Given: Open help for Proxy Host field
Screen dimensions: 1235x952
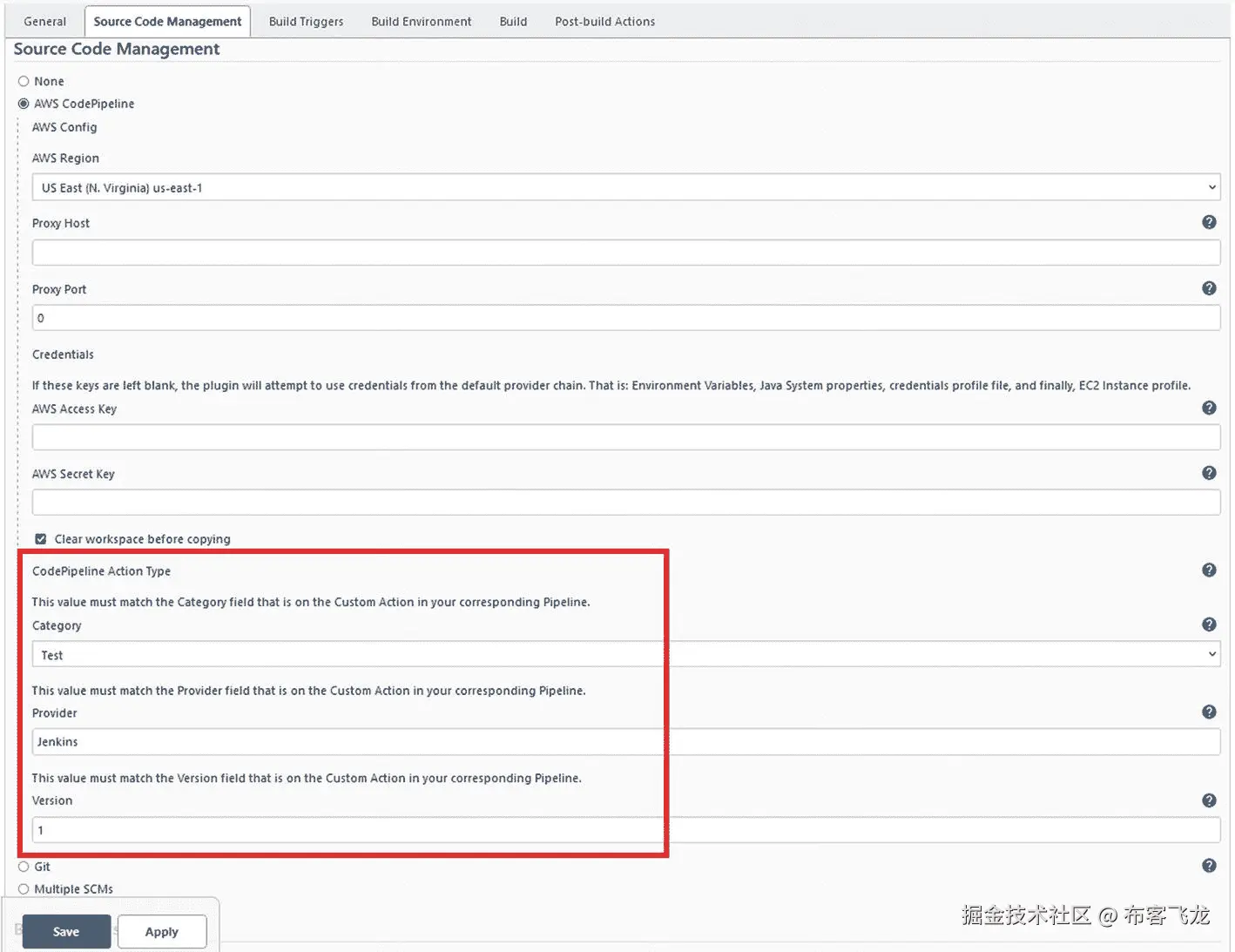Looking at the screenshot, I should point(1209,222).
